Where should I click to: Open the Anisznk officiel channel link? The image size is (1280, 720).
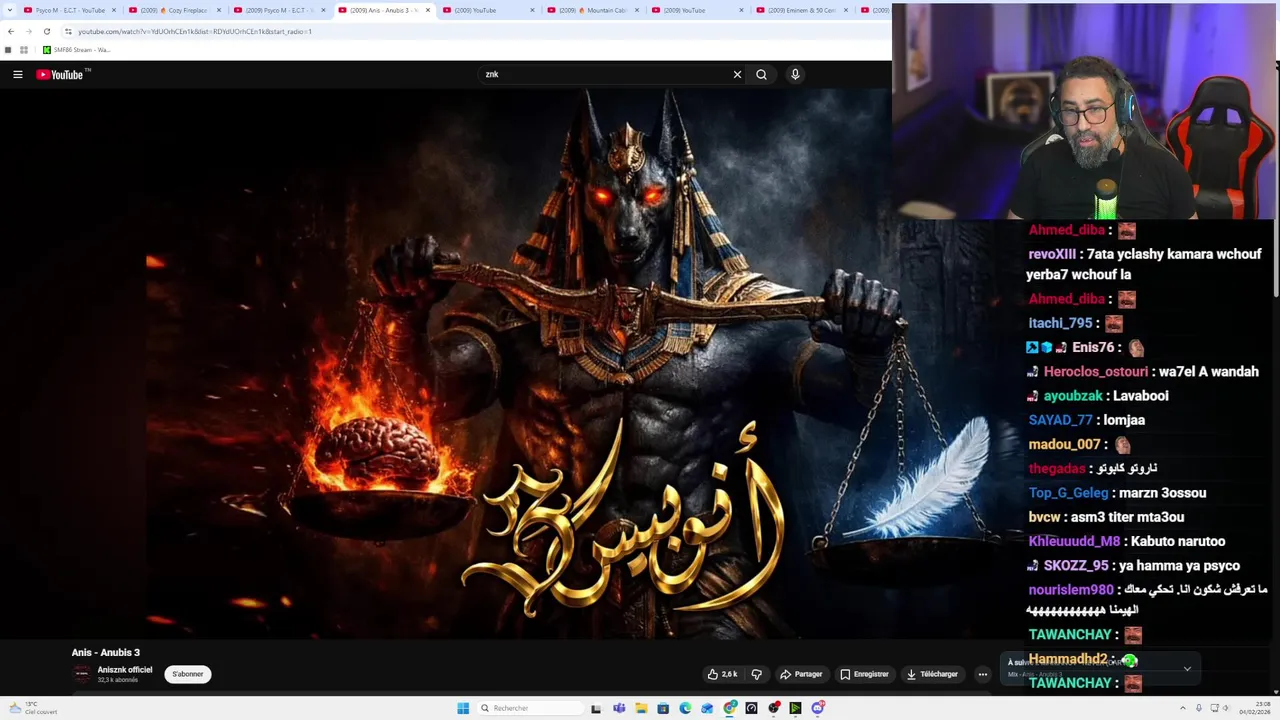pyautogui.click(x=125, y=670)
